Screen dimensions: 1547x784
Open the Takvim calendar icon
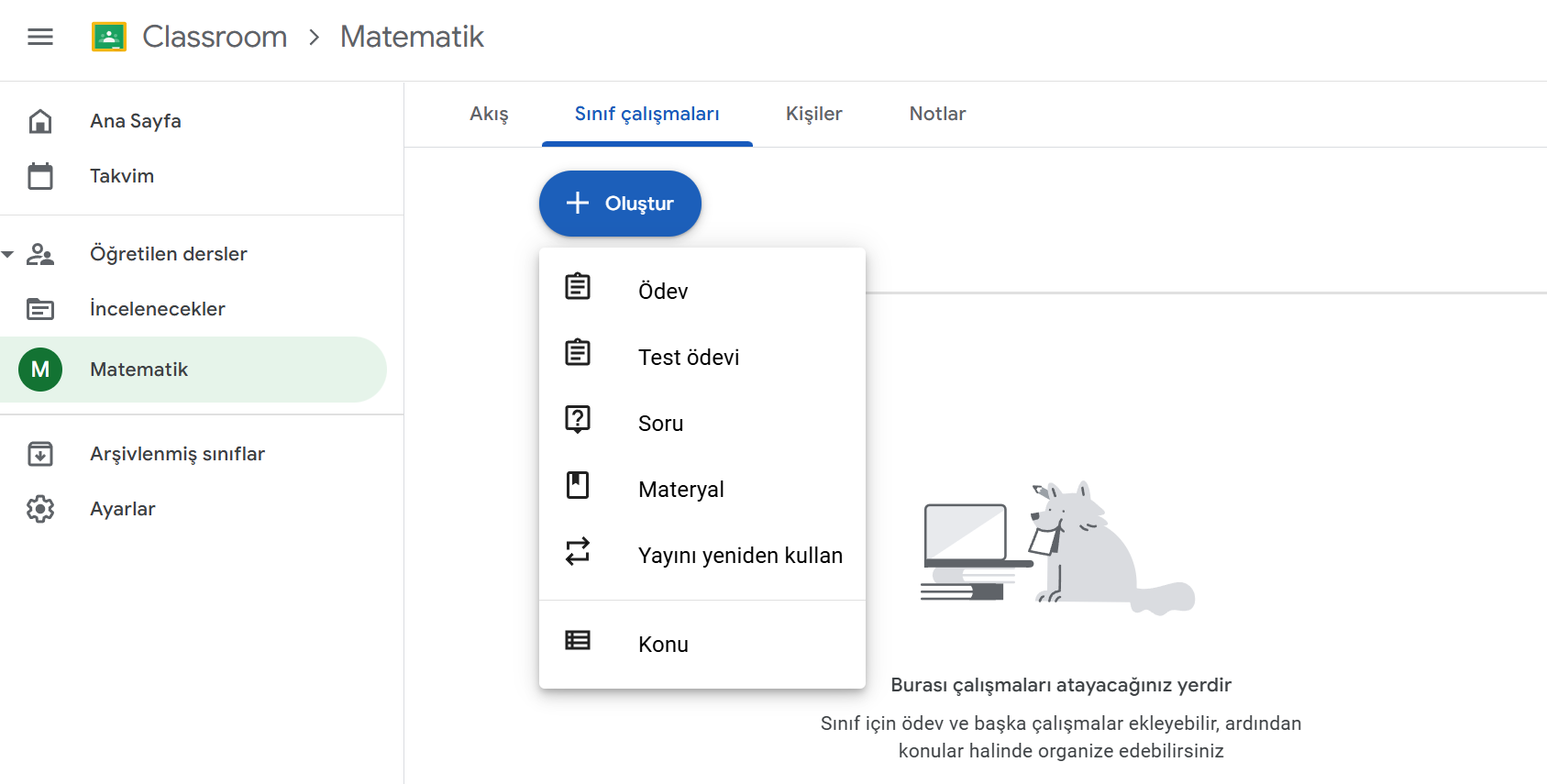[x=40, y=176]
